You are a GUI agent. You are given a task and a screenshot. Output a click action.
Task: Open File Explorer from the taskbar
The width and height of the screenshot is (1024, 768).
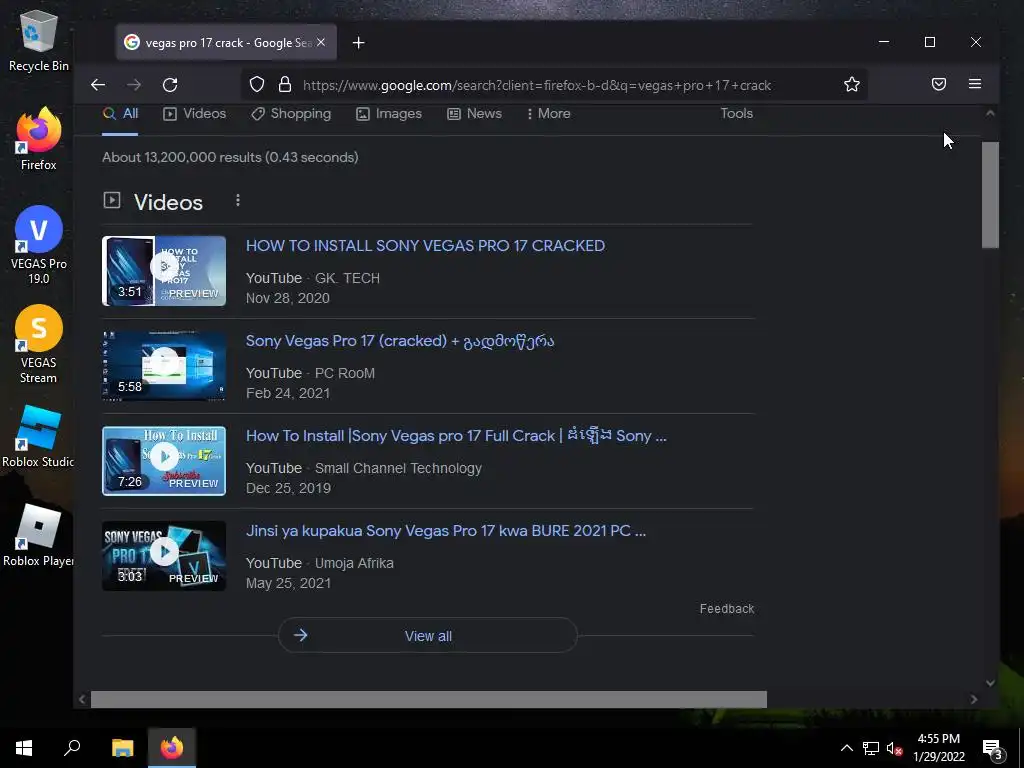pos(122,748)
